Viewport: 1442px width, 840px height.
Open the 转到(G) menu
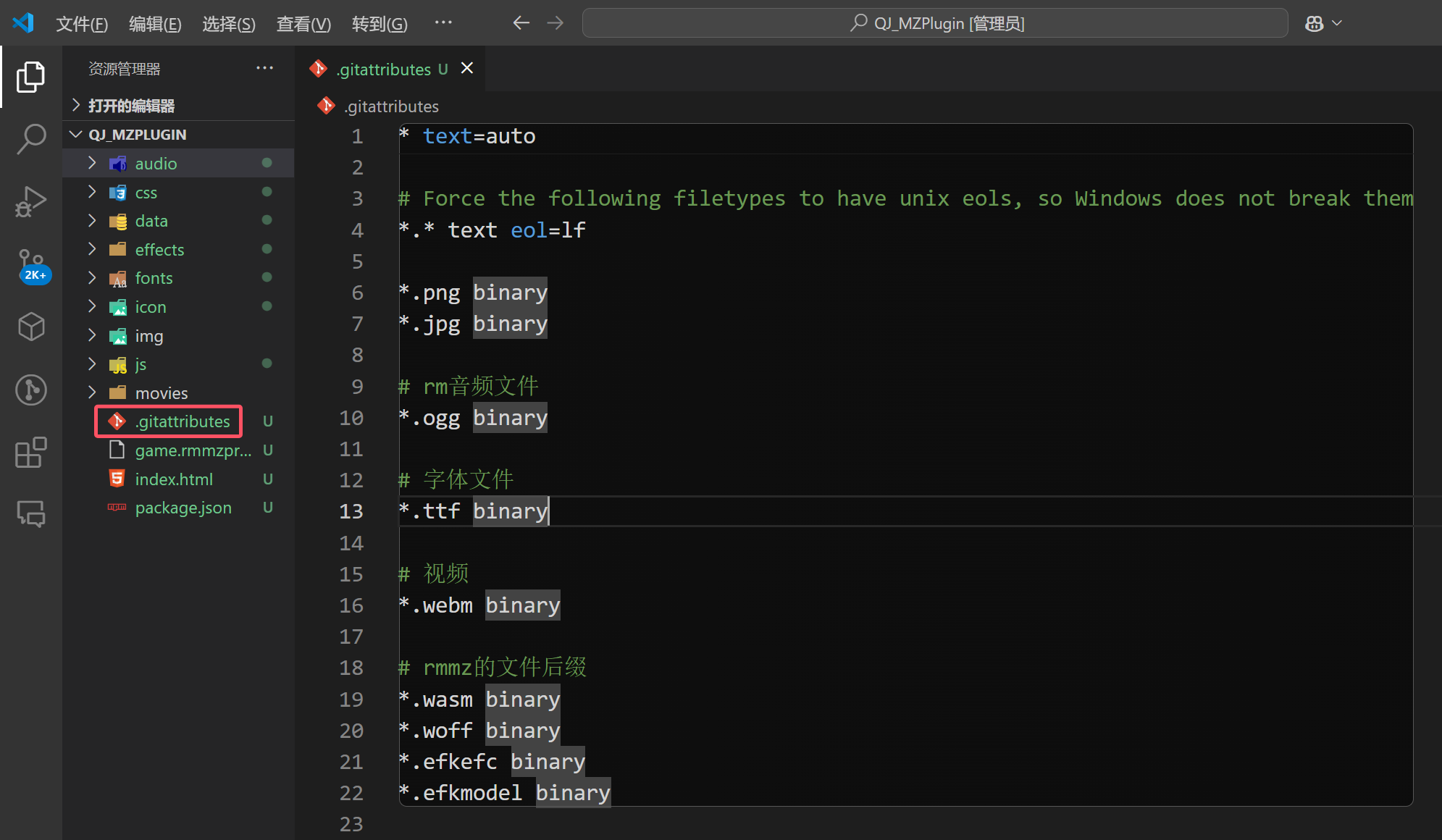380,24
